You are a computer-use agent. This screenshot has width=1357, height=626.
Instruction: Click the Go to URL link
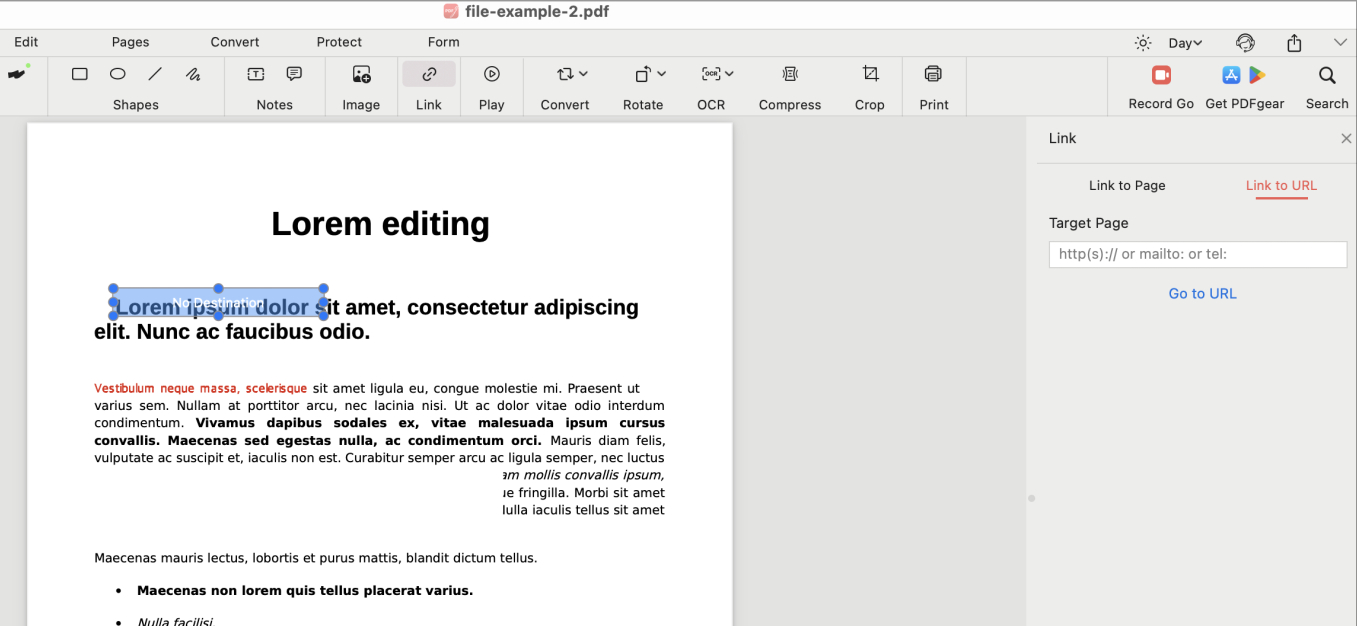pos(1202,293)
